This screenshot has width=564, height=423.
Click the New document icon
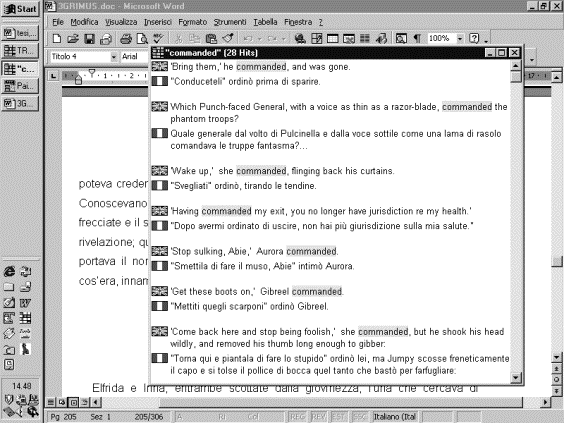(57, 38)
